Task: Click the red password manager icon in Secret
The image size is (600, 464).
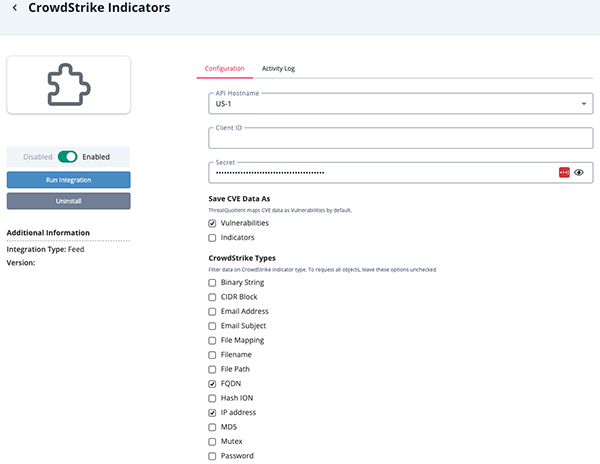Action: [564, 173]
